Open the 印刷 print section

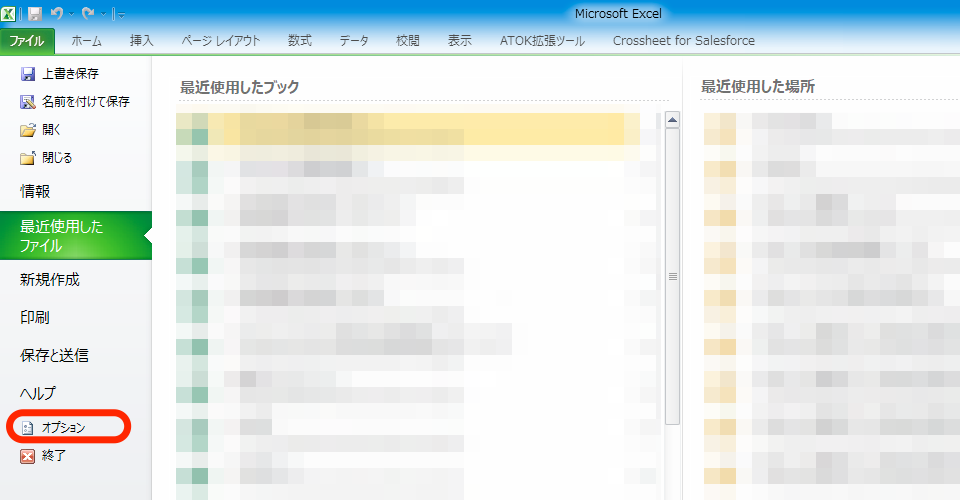pyautogui.click(x=35, y=318)
